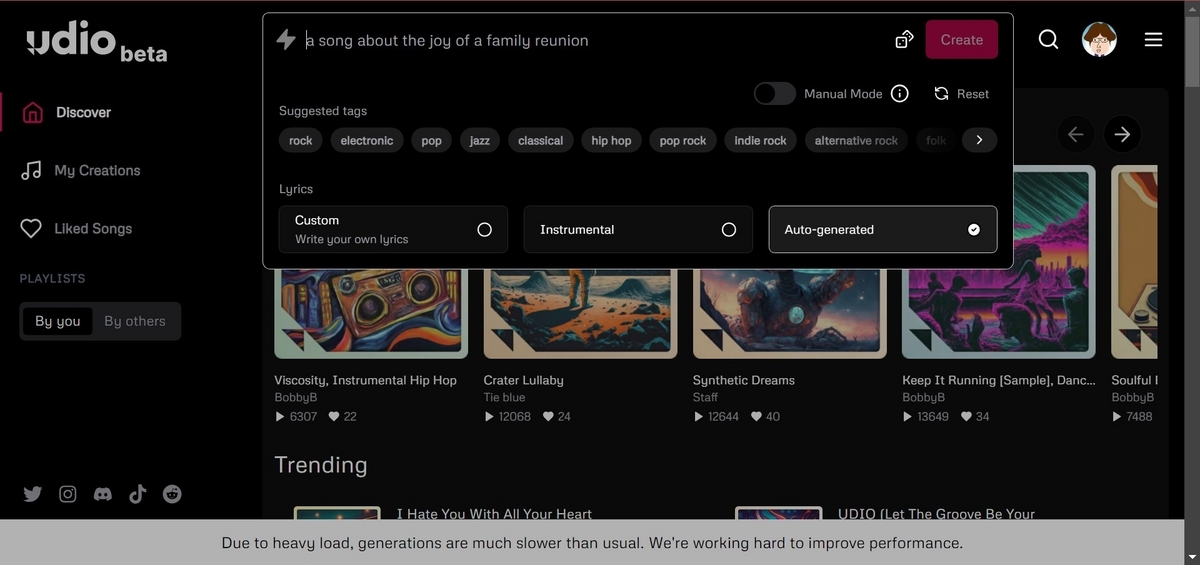Add the hip hop tag
Screen dimensions: 1200x565
(x=611, y=140)
